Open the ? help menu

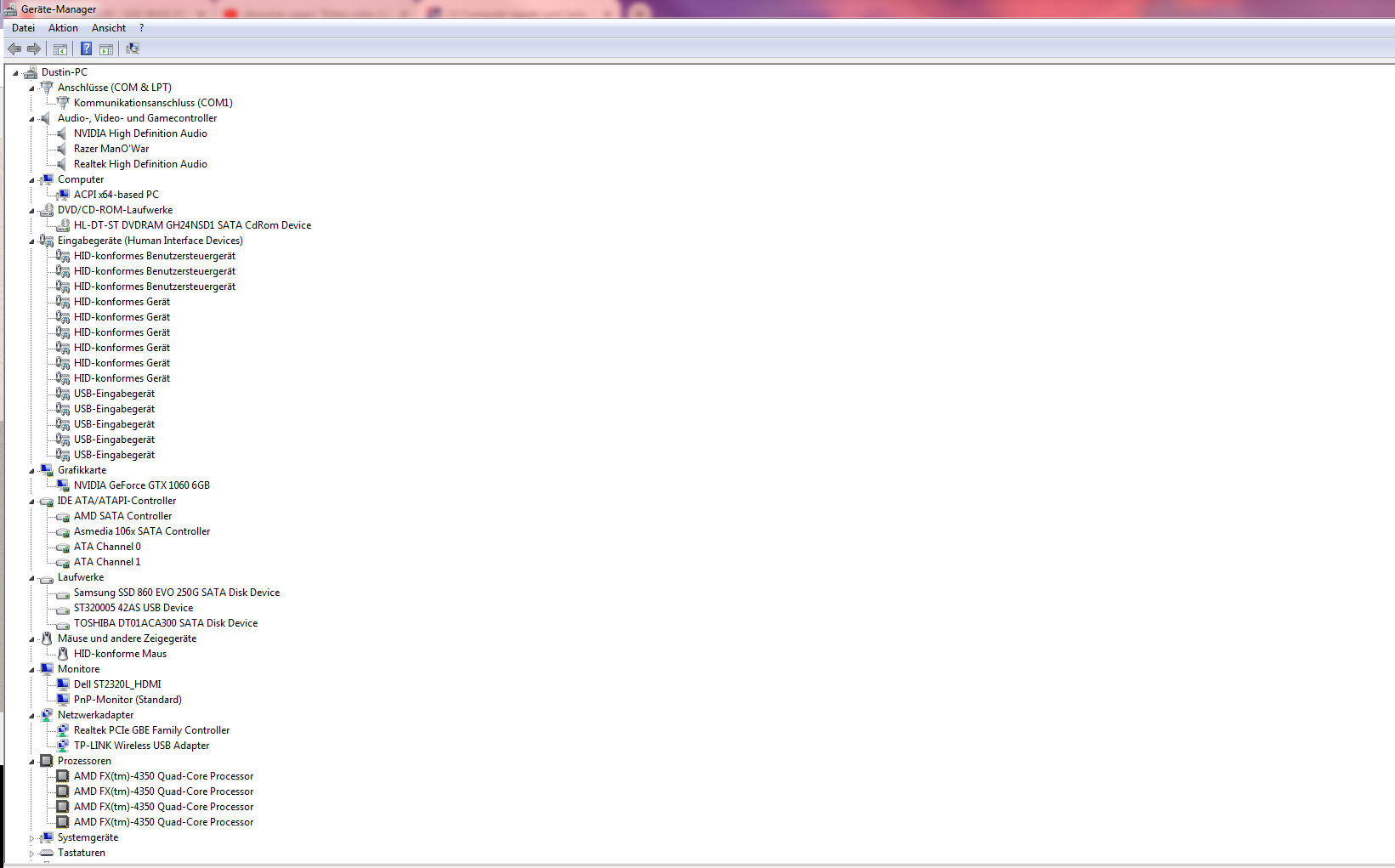[x=142, y=28]
